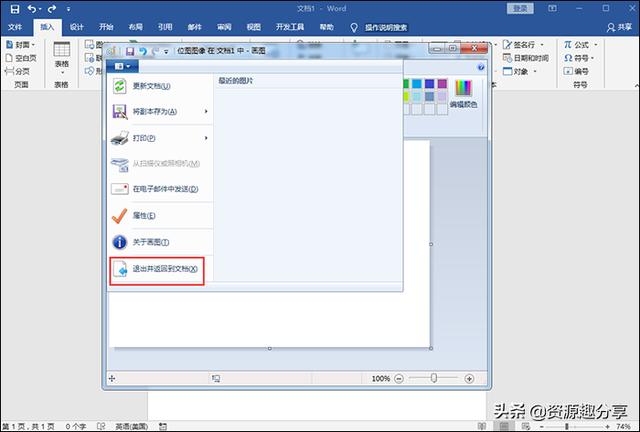The width and height of the screenshot is (640, 432).
Task: Click the Paint help question mark icon
Action: coord(481,67)
